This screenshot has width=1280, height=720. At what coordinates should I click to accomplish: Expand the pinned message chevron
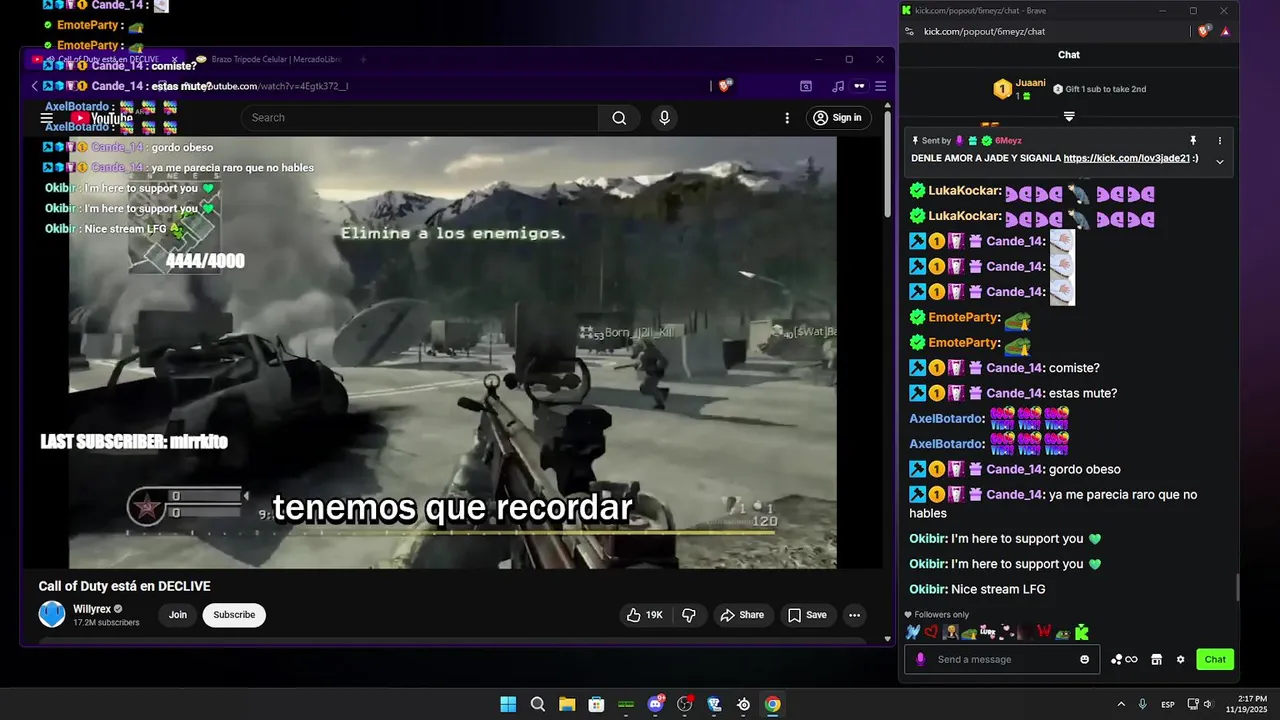[1220, 161]
